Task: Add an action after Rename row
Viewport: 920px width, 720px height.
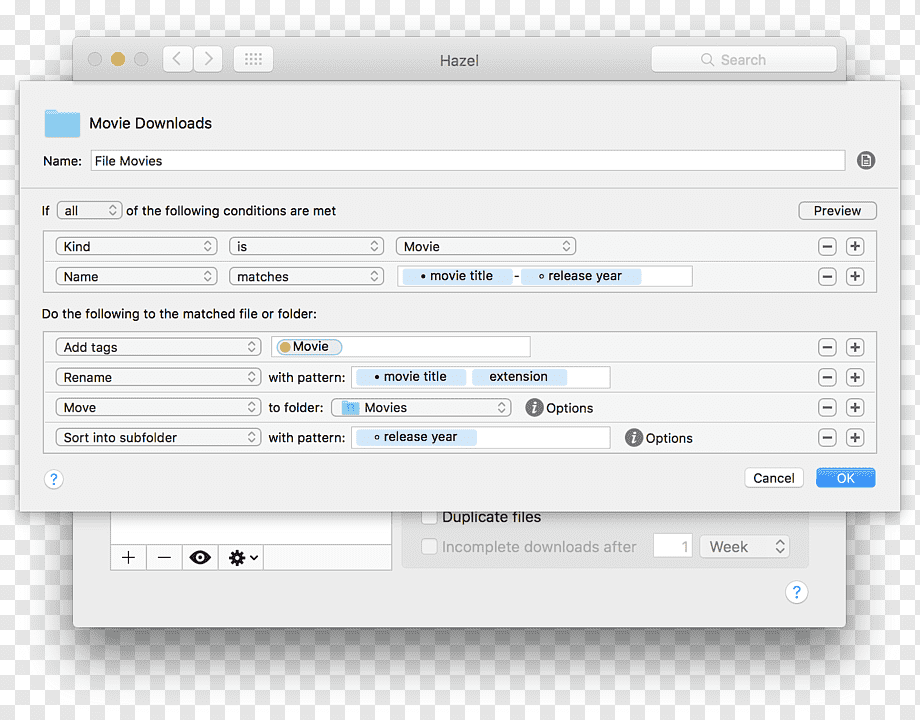Action: coord(855,377)
